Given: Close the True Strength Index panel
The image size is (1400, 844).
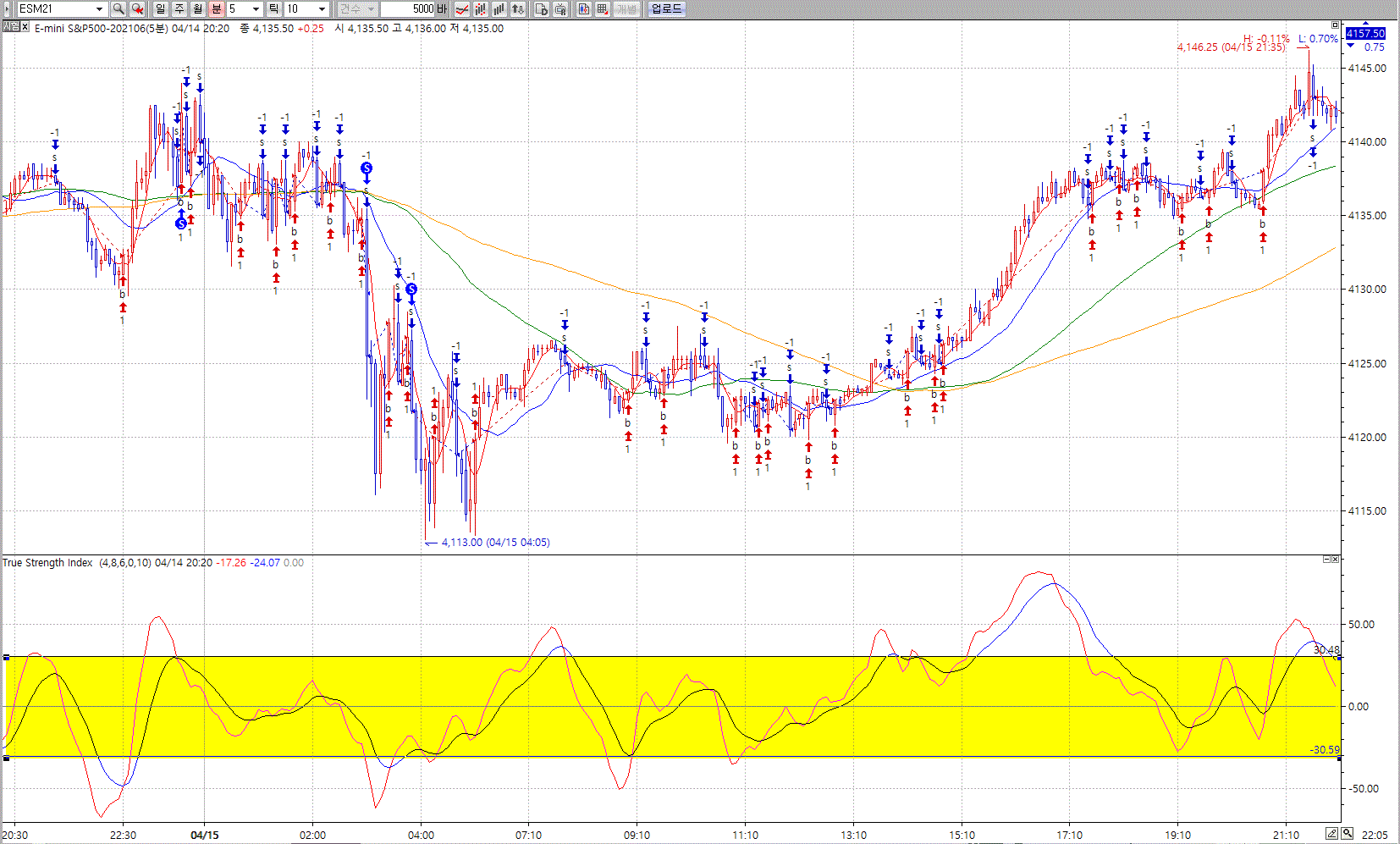Looking at the screenshot, I should pos(1336,560).
